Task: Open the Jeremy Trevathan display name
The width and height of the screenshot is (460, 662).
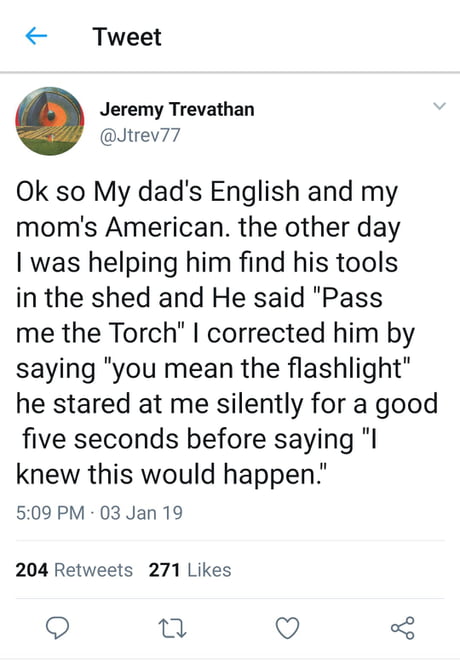Action: [x=177, y=109]
